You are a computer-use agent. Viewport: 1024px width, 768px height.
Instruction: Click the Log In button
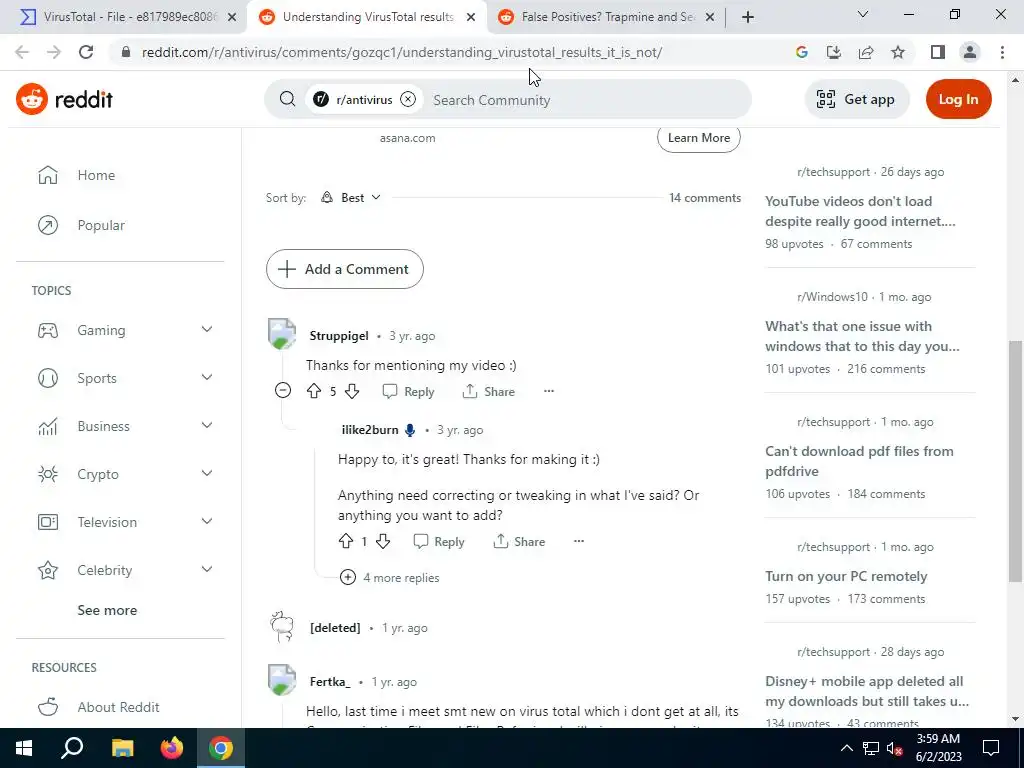958,99
